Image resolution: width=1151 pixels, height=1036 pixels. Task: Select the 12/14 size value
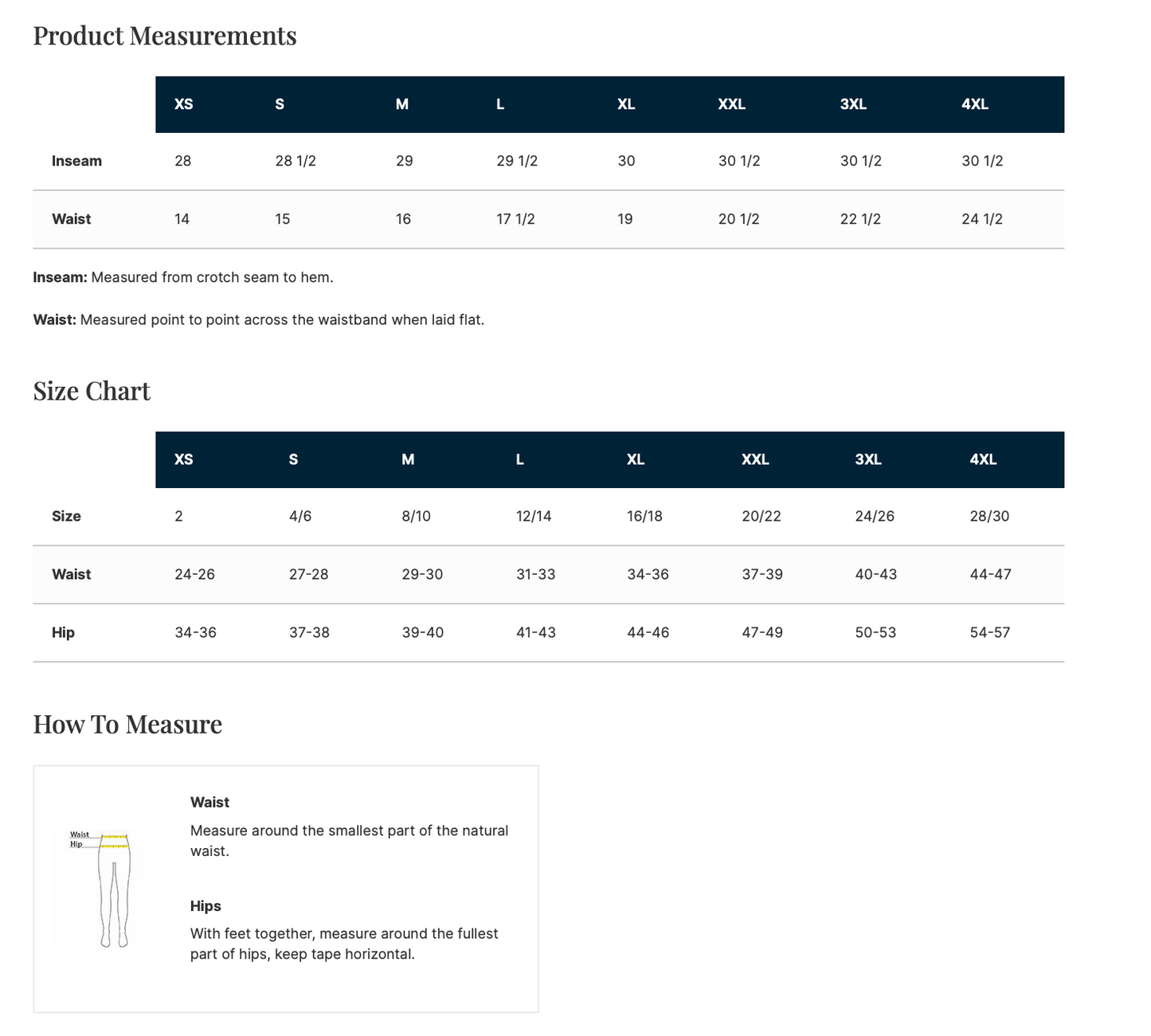coord(534,516)
